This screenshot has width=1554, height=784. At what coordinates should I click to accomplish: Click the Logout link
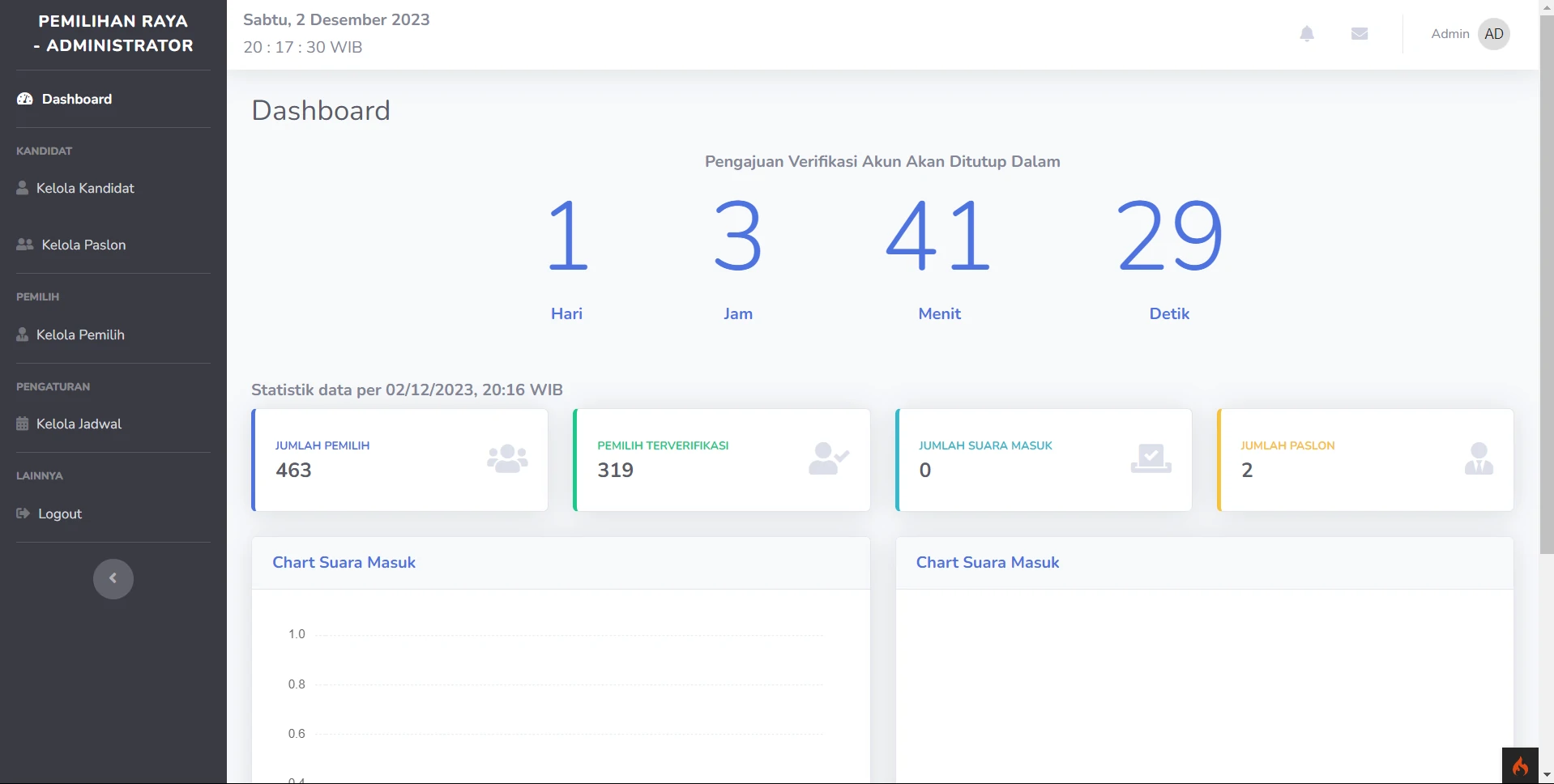(59, 513)
